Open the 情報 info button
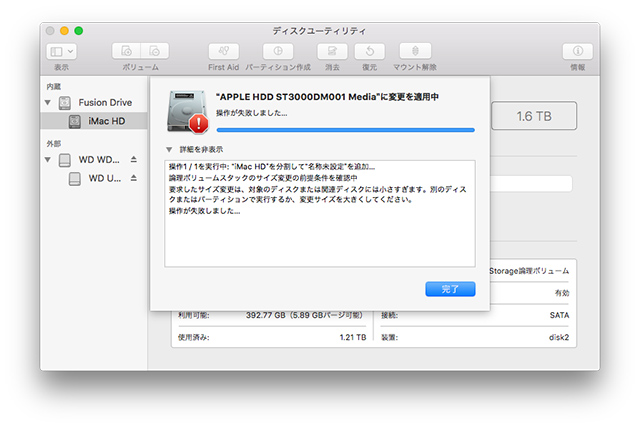 point(577,51)
